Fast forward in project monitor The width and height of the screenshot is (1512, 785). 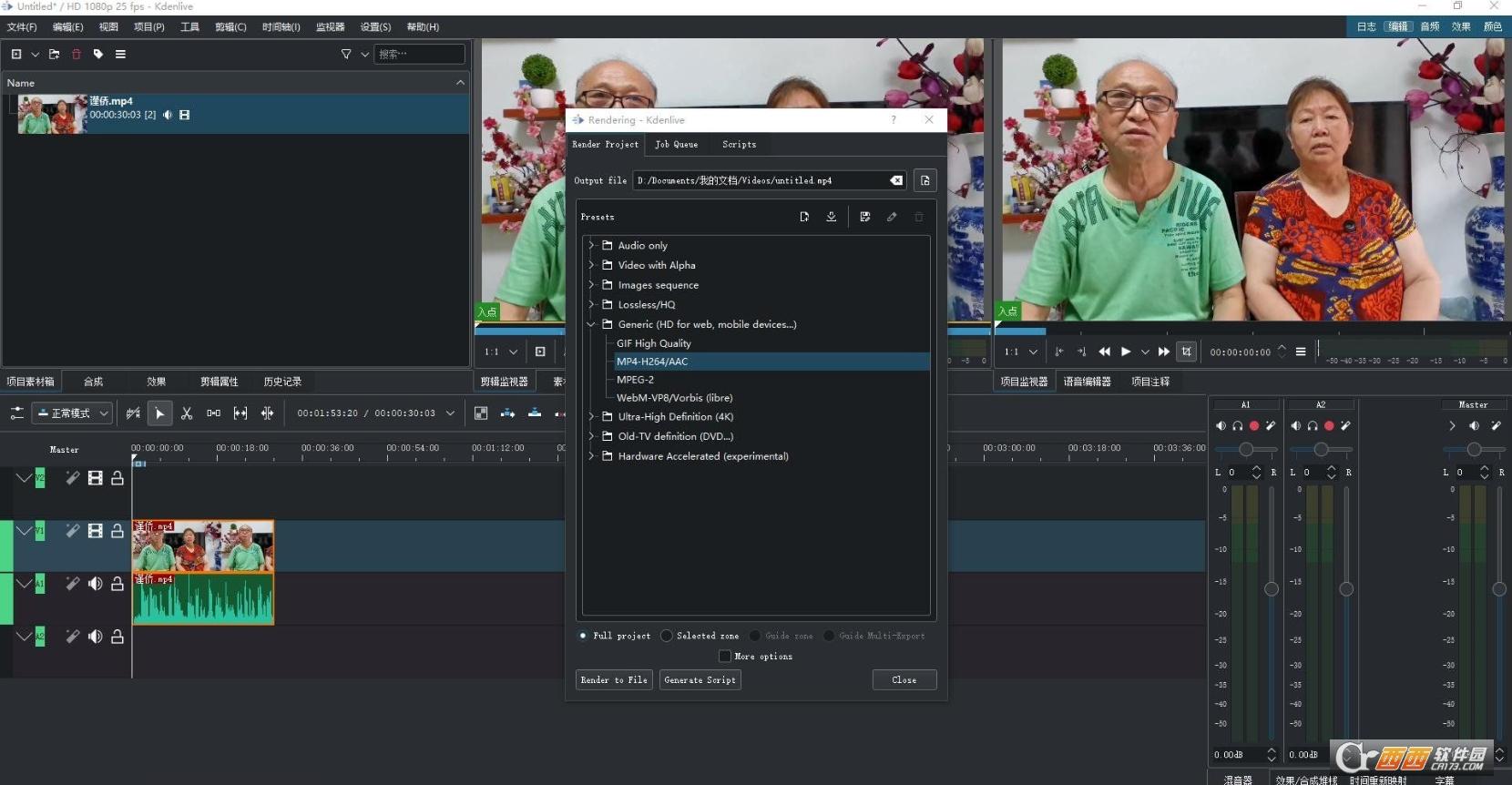[1164, 352]
